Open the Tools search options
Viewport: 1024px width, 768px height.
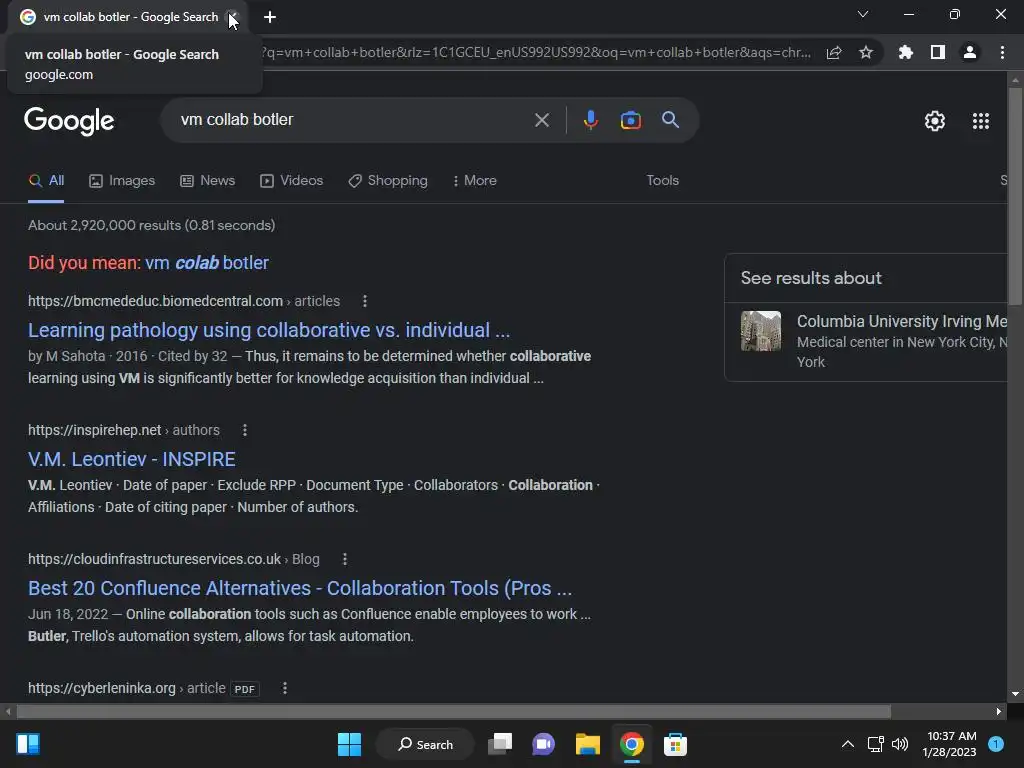(x=662, y=181)
